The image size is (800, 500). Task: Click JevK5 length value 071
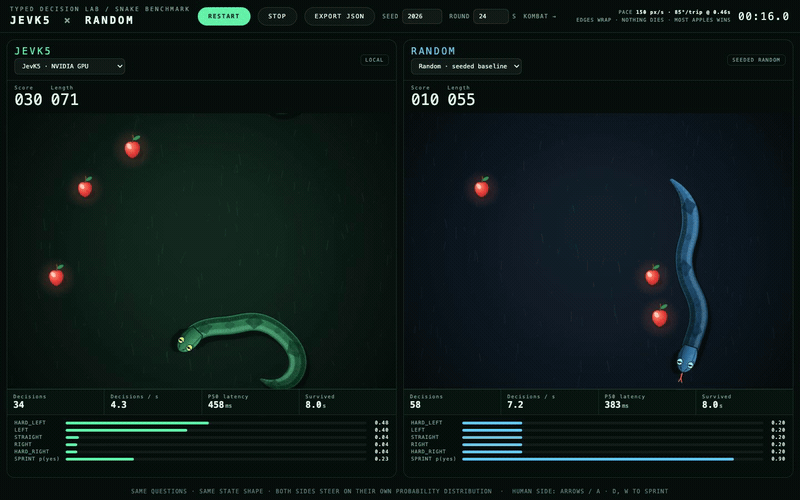coord(65,99)
